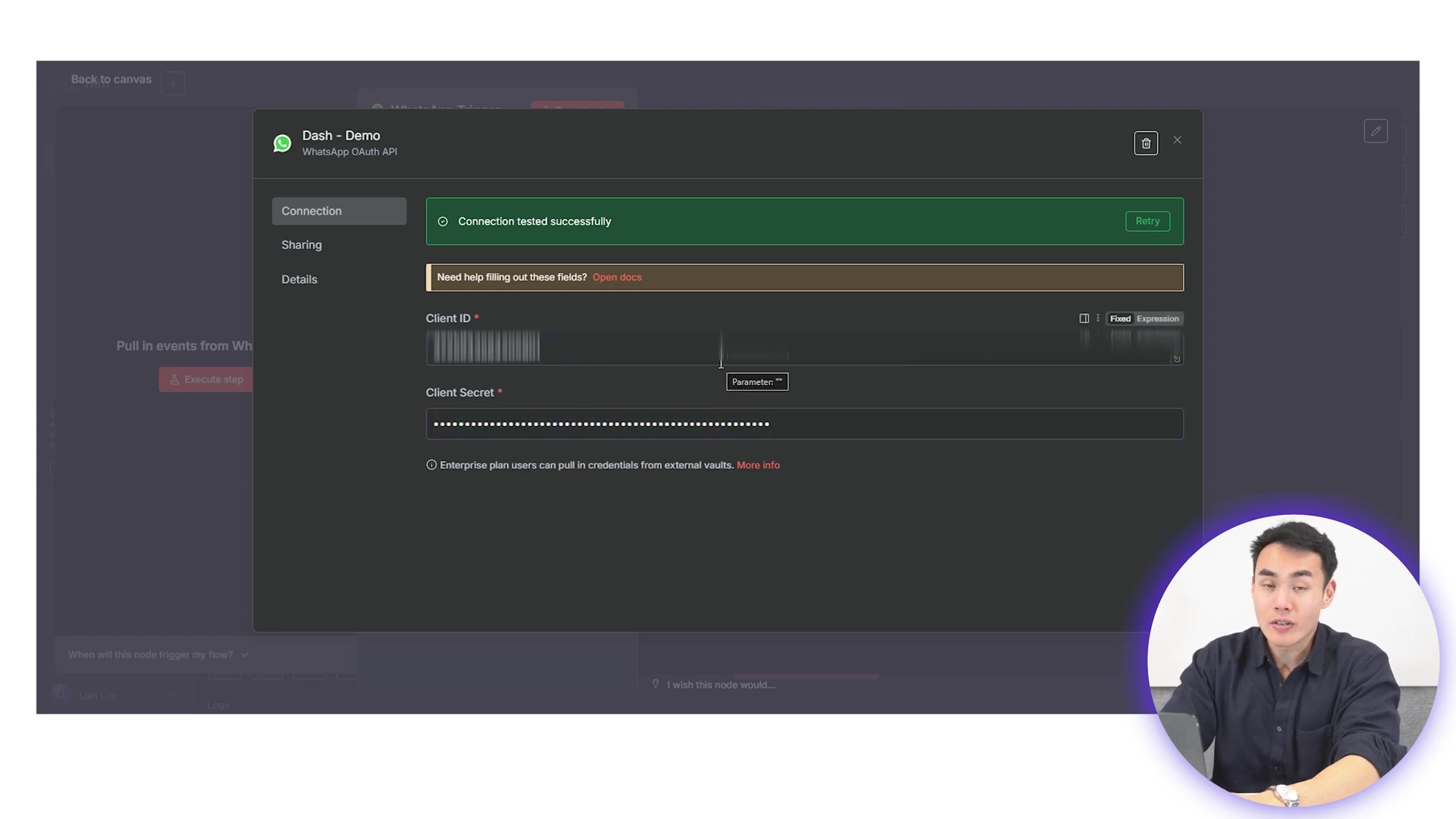Screen dimensions: 1456x819
Task: Click the focus panel icon for Client ID
Action: [x=1084, y=318]
